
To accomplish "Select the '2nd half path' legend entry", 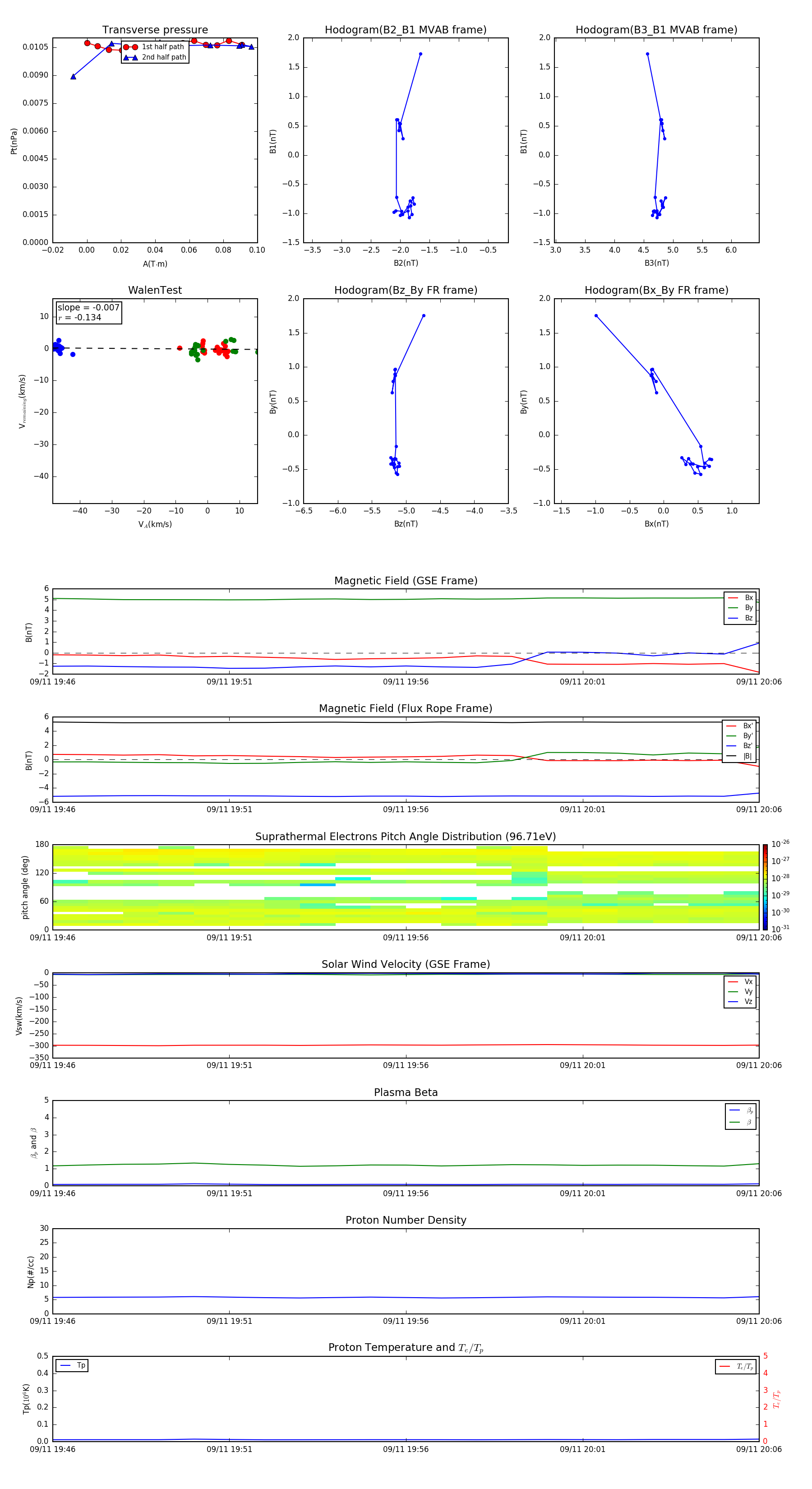I will pyautogui.click(x=154, y=57).
